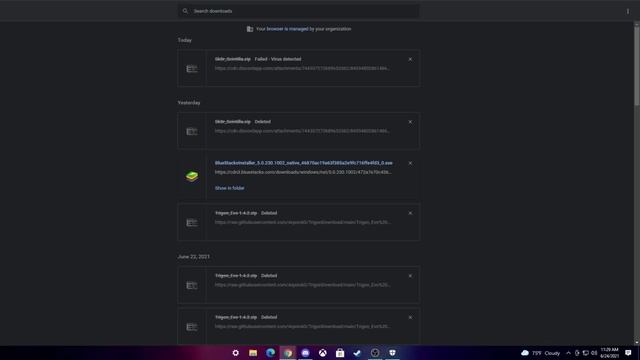This screenshot has width=640, height=360.
Task: Click the magnifier icon in the search bar
Action: tap(185, 11)
